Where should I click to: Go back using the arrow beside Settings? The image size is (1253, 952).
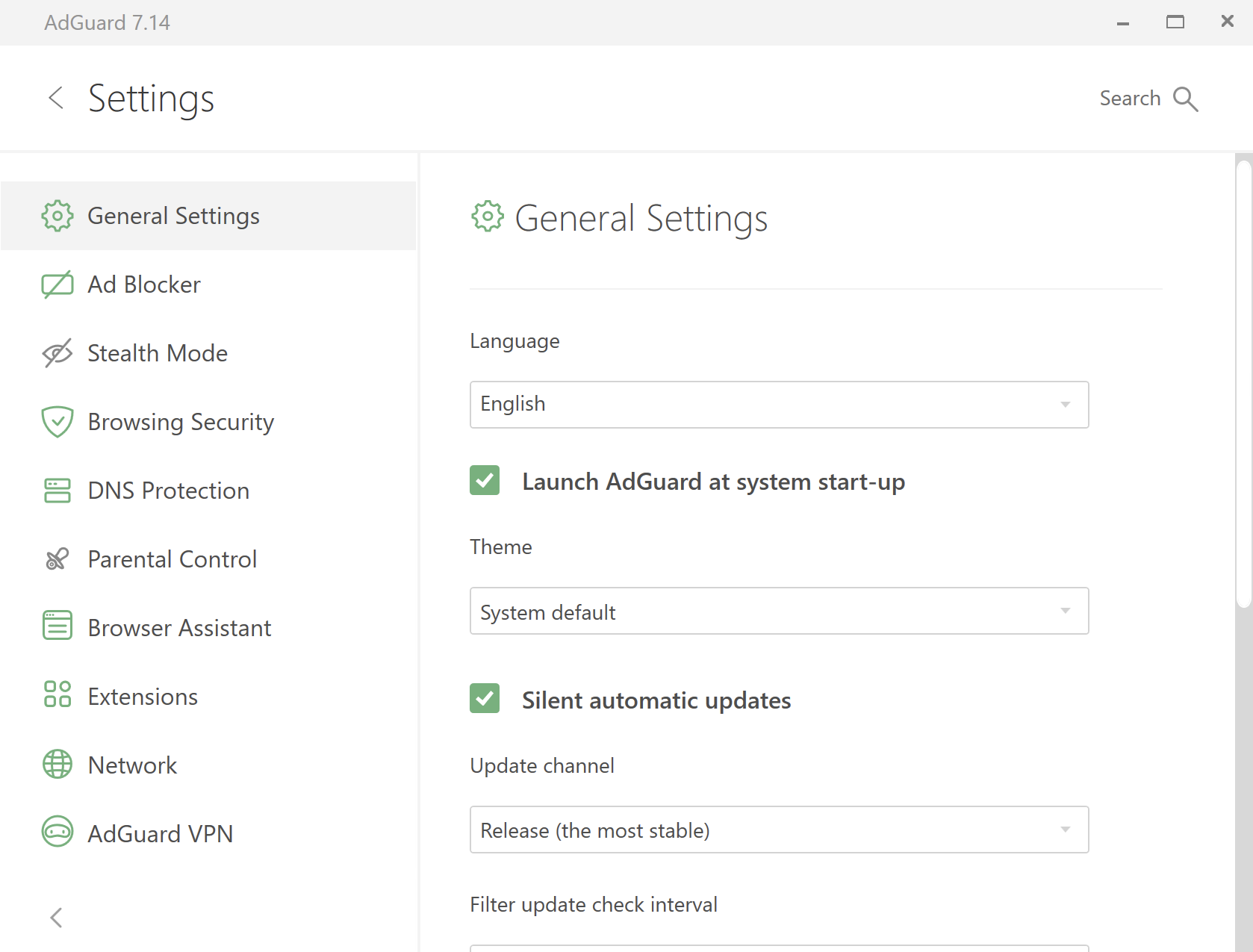coord(56,97)
